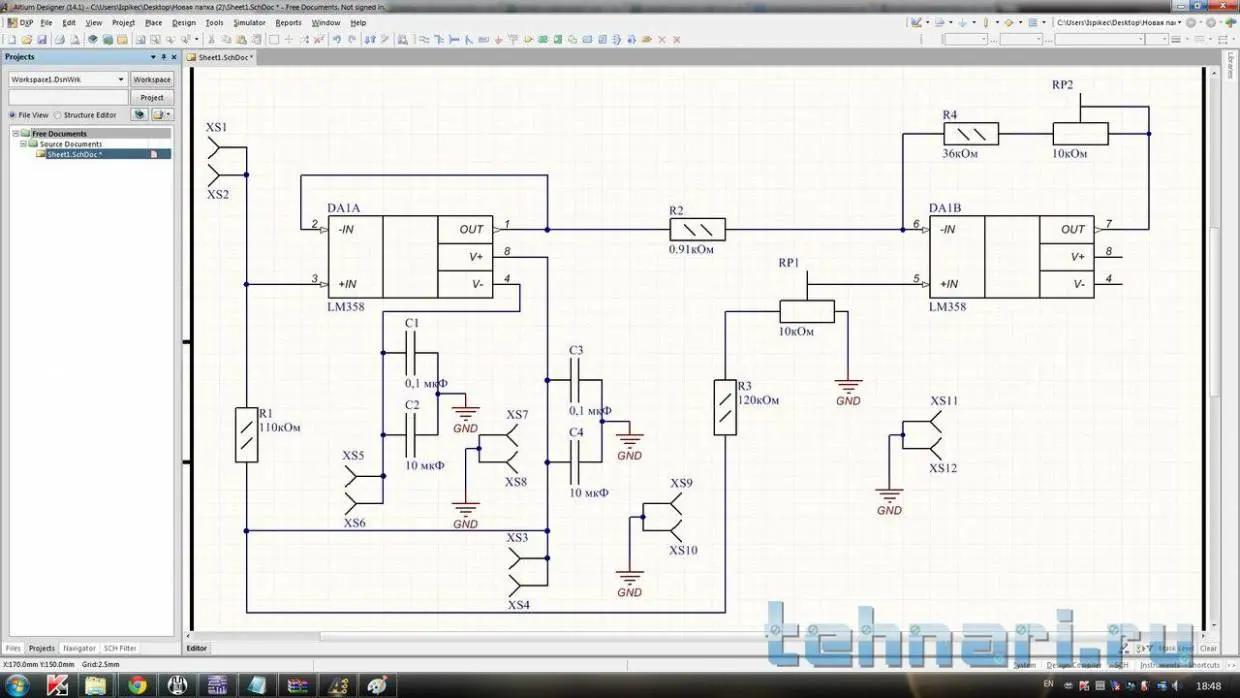
Task: Click the Project button
Action: point(152,97)
